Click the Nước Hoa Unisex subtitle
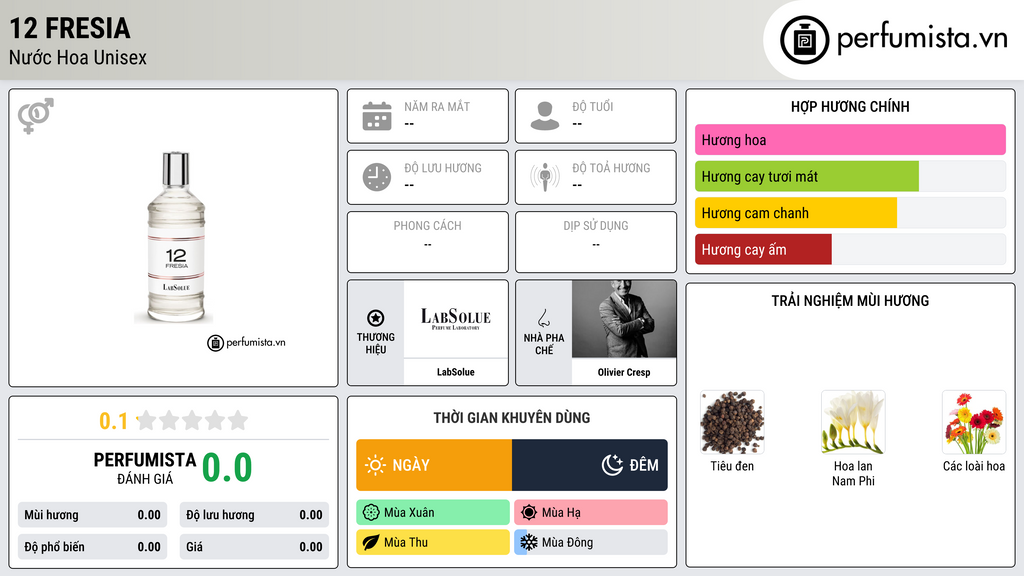1024x576 pixels. (78, 58)
